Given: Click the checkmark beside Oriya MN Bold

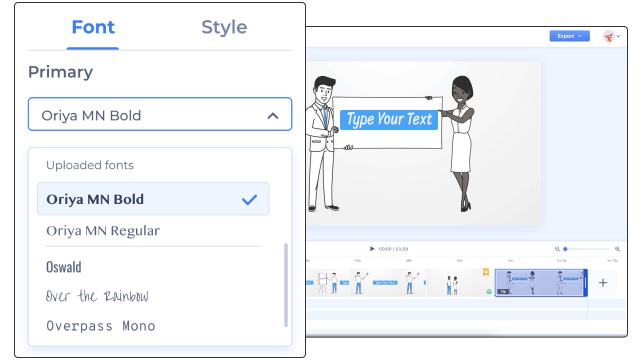Looking at the screenshot, I should [249, 200].
